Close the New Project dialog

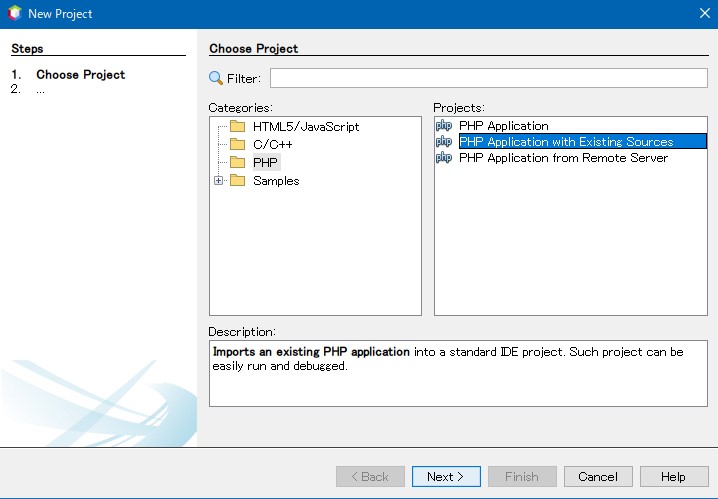click(705, 13)
